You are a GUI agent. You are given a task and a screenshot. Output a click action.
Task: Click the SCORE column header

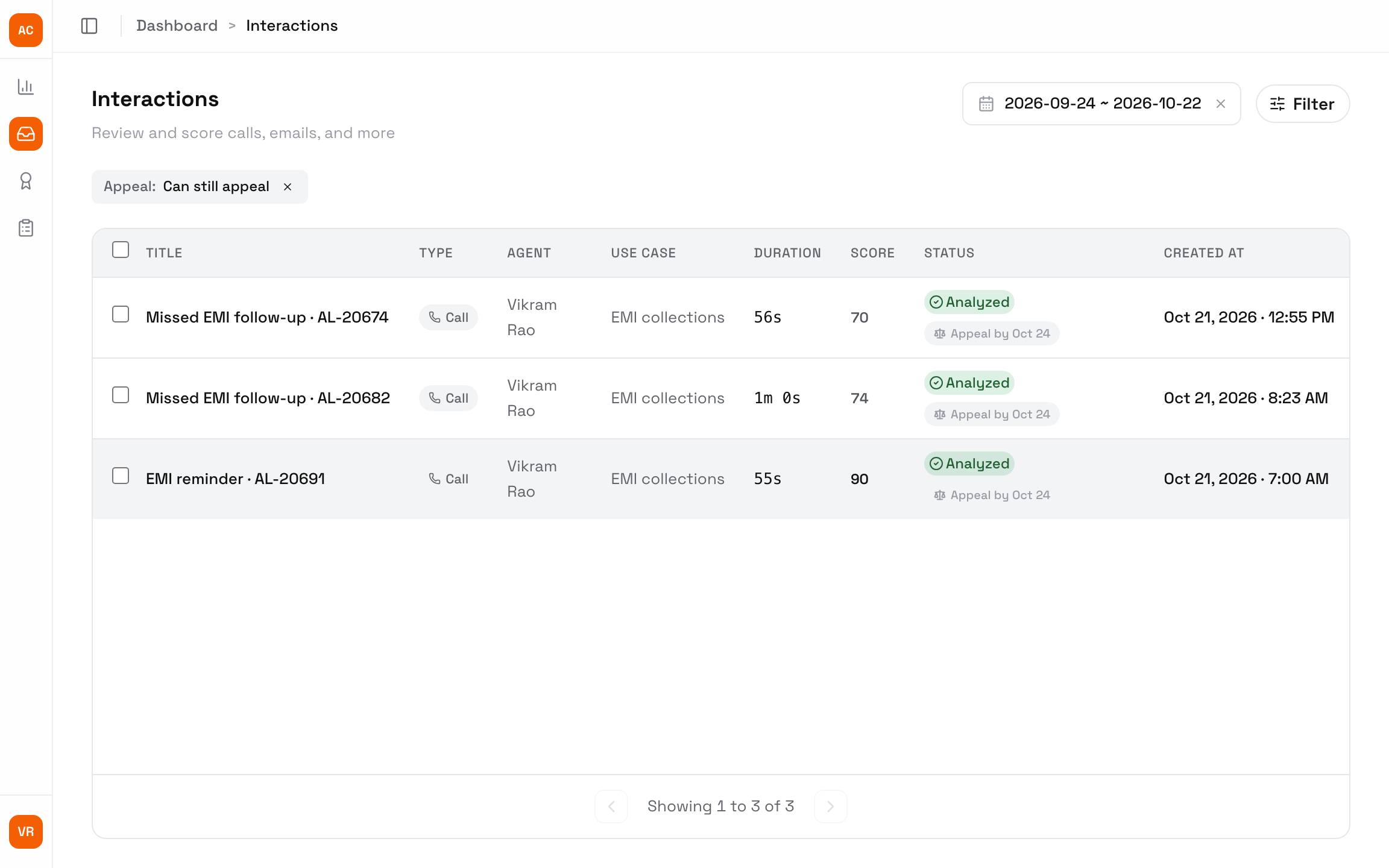872,253
